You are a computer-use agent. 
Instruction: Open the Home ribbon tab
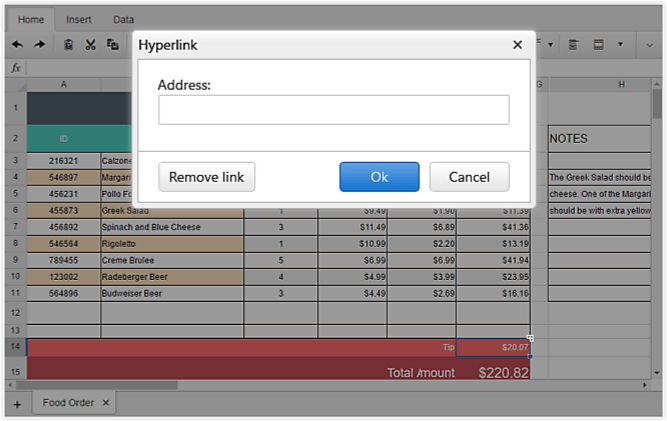(31, 20)
